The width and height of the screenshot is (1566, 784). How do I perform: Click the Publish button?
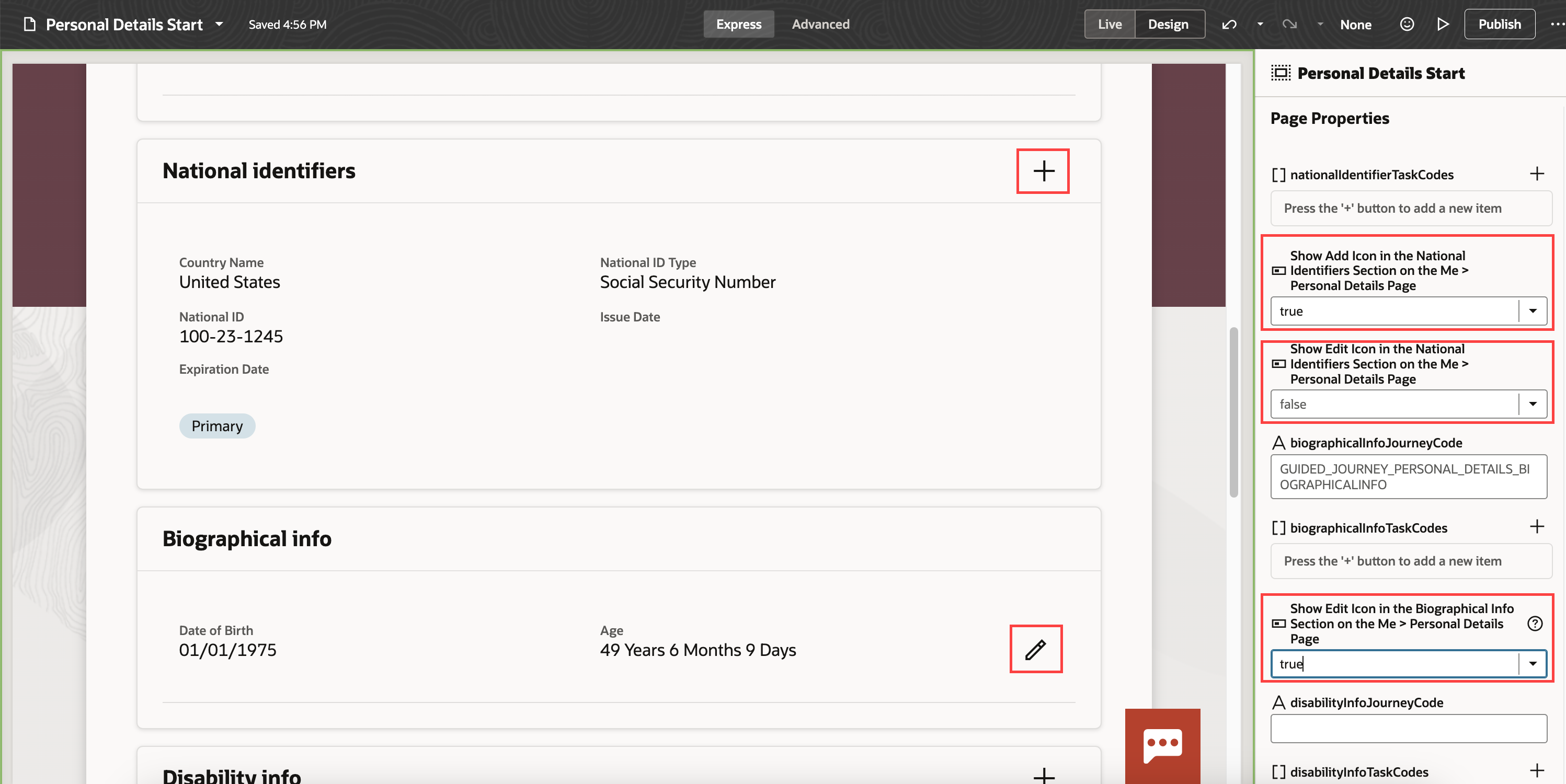pos(1499,25)
